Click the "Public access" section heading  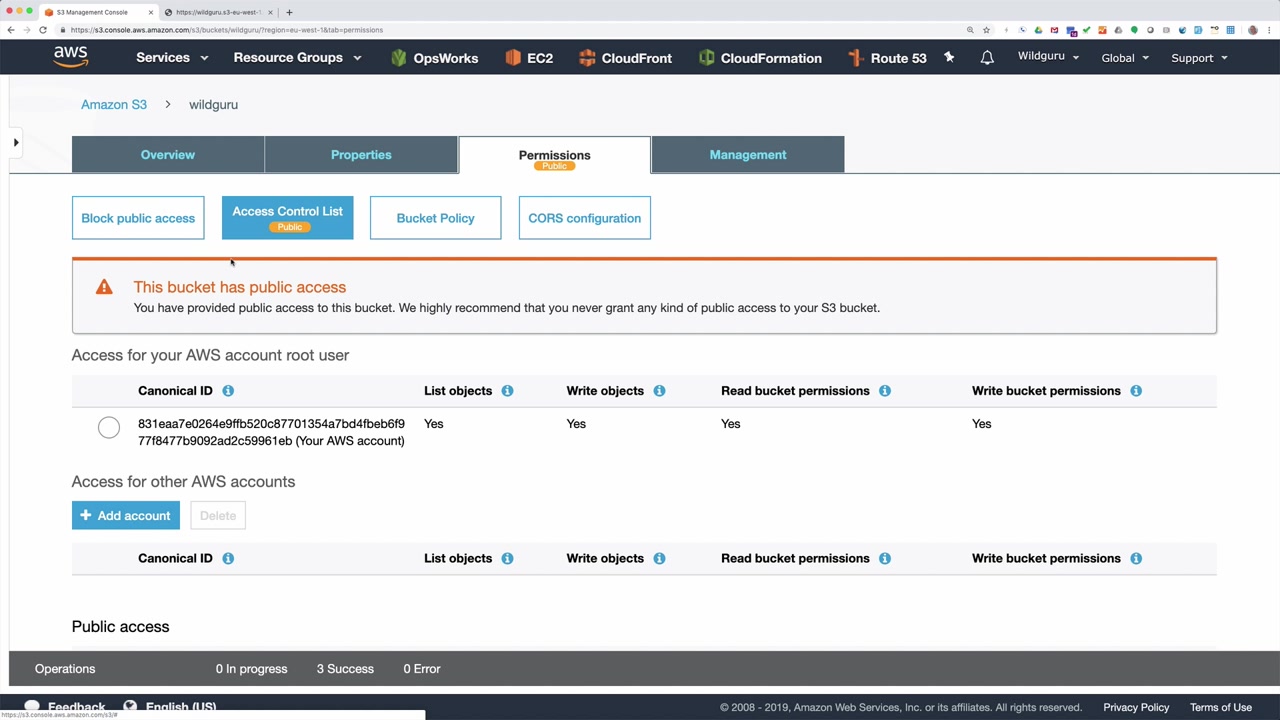[120, 627]
